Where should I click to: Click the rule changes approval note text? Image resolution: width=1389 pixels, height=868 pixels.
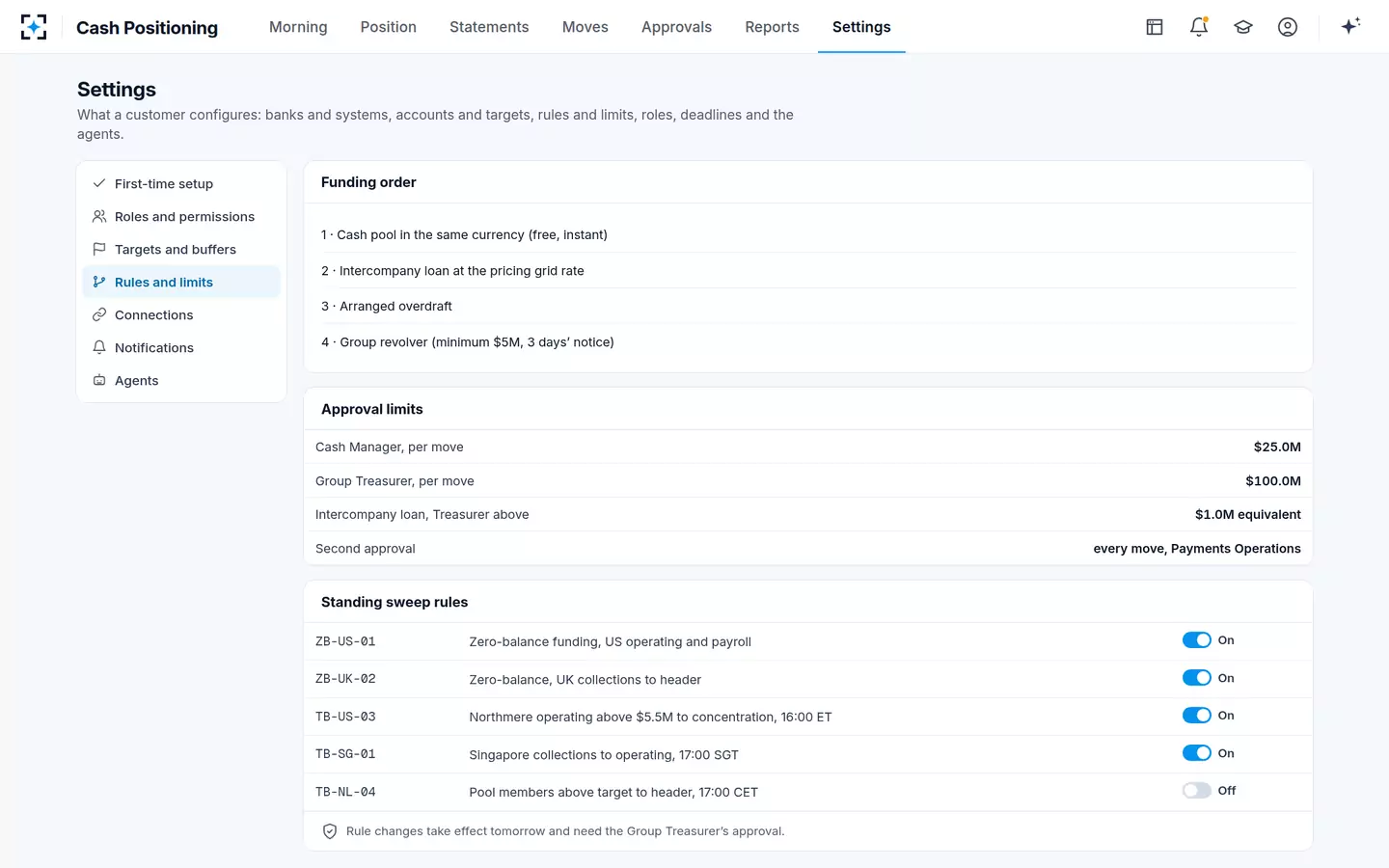pos(565,831)
